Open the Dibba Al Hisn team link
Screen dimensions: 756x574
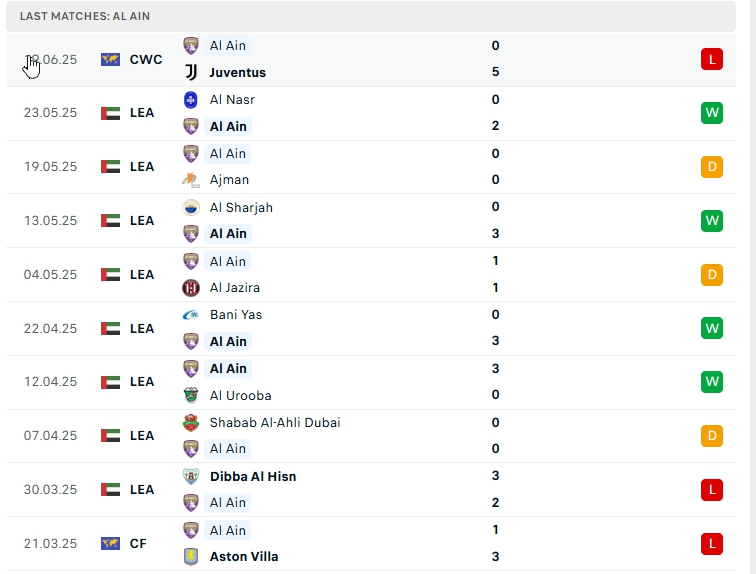[252, 476]
